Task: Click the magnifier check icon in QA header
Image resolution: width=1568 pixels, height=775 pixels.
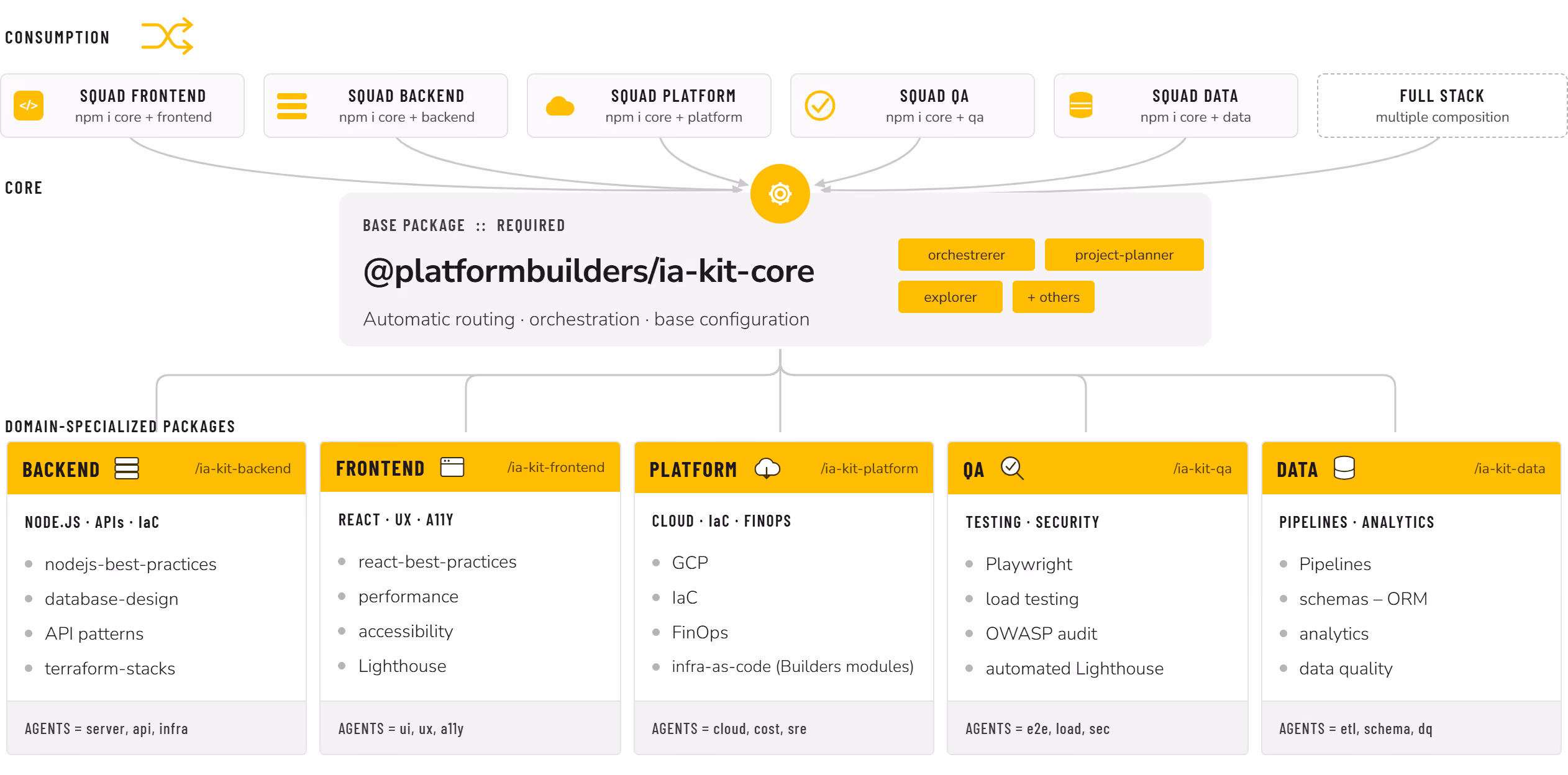Action: (1013, 468)
